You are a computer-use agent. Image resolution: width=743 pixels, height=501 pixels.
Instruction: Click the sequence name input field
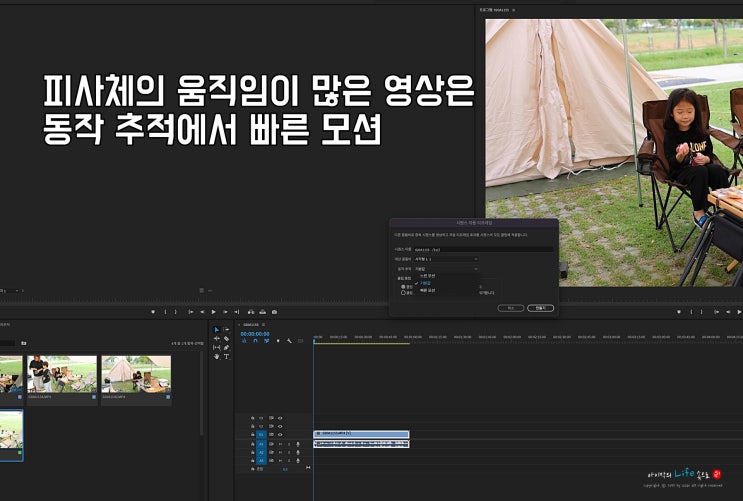pos(483,248)
